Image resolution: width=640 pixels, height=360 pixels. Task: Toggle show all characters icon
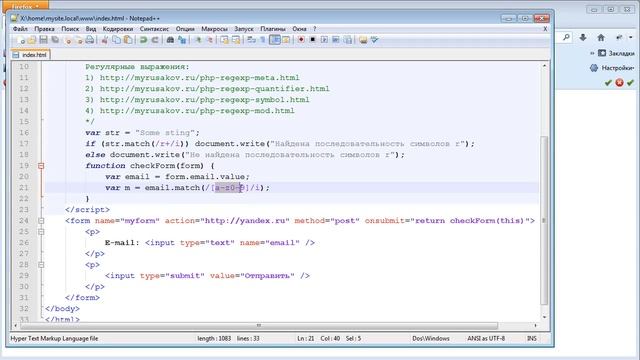[263, 40]
